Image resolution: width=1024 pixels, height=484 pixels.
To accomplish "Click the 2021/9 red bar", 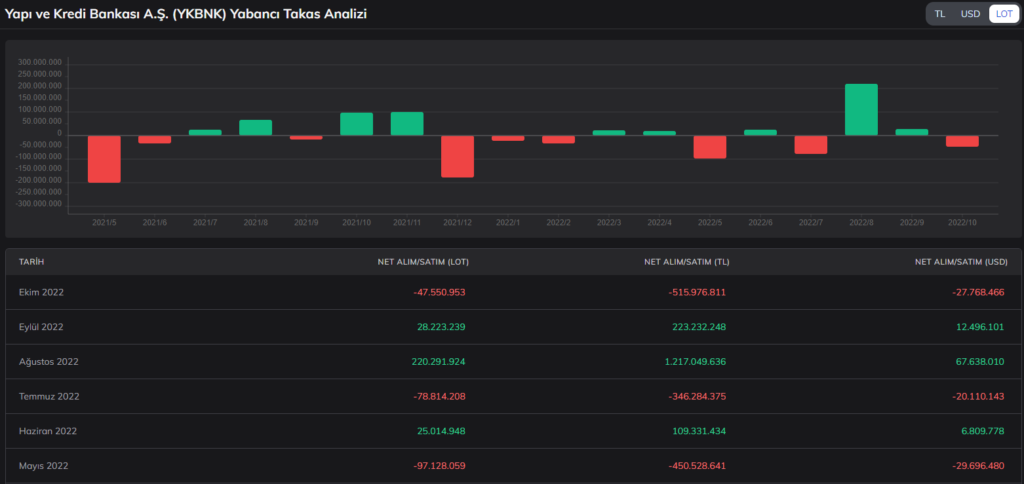I will (x=306, y=137).
